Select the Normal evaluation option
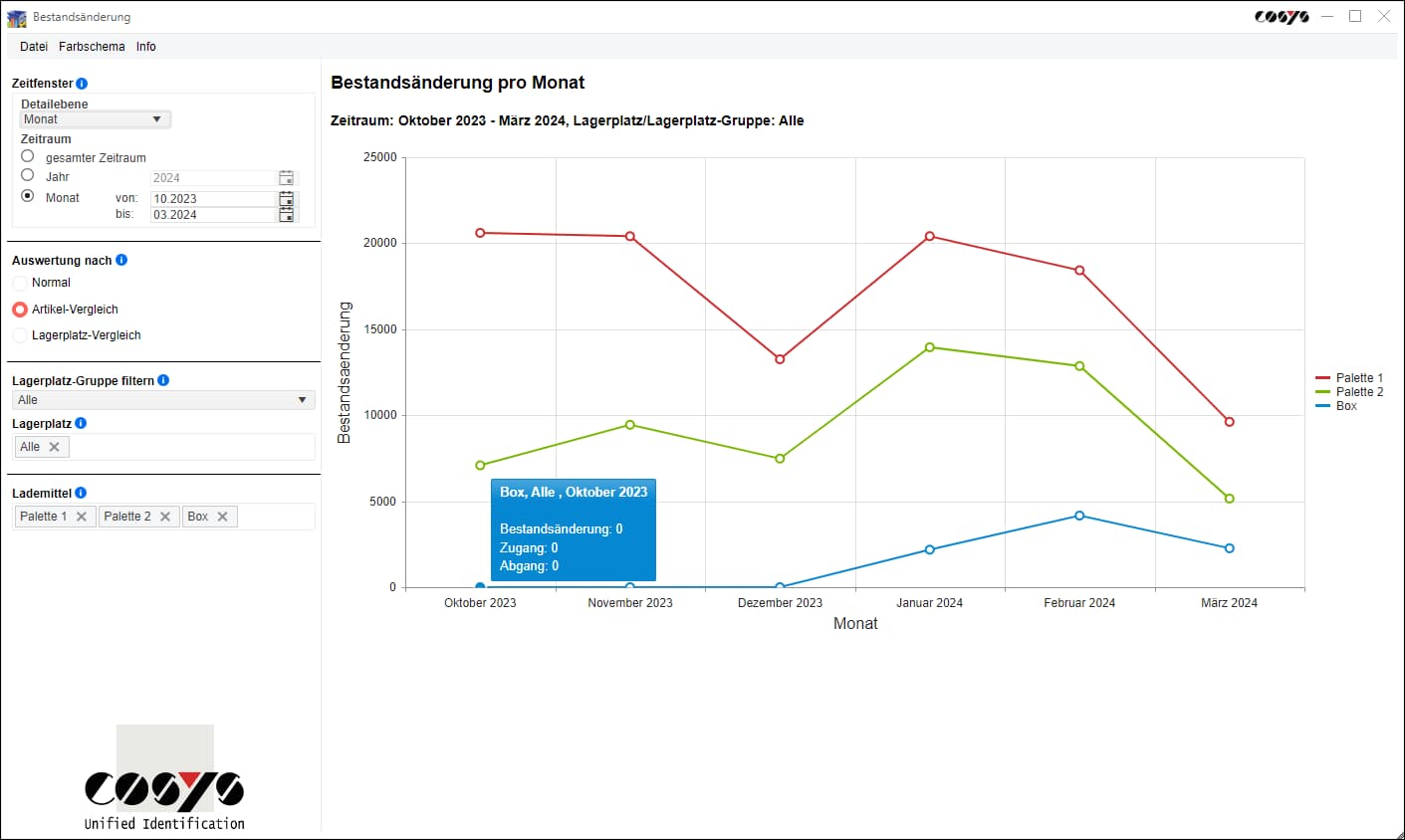The image size is (1405, 840). pos(20,283)
